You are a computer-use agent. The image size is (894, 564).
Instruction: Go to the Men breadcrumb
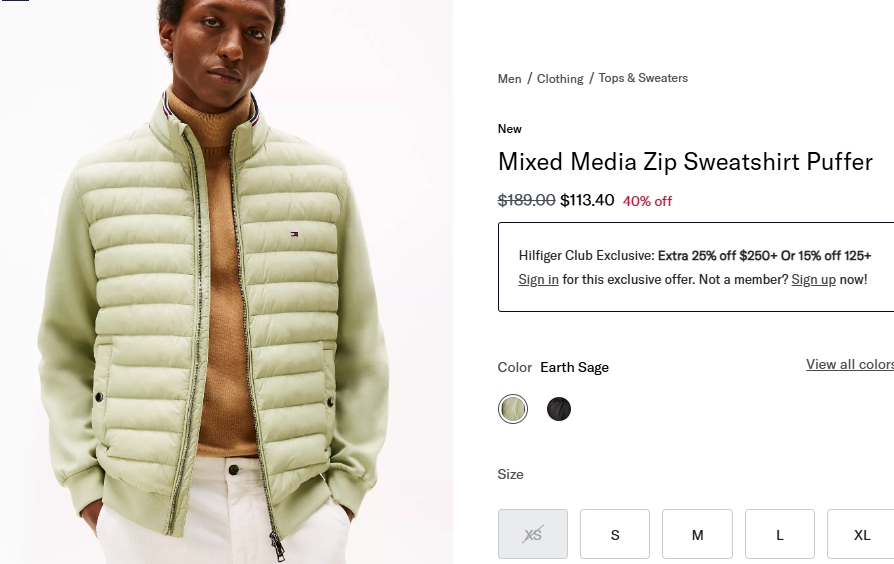click(510, 79)
